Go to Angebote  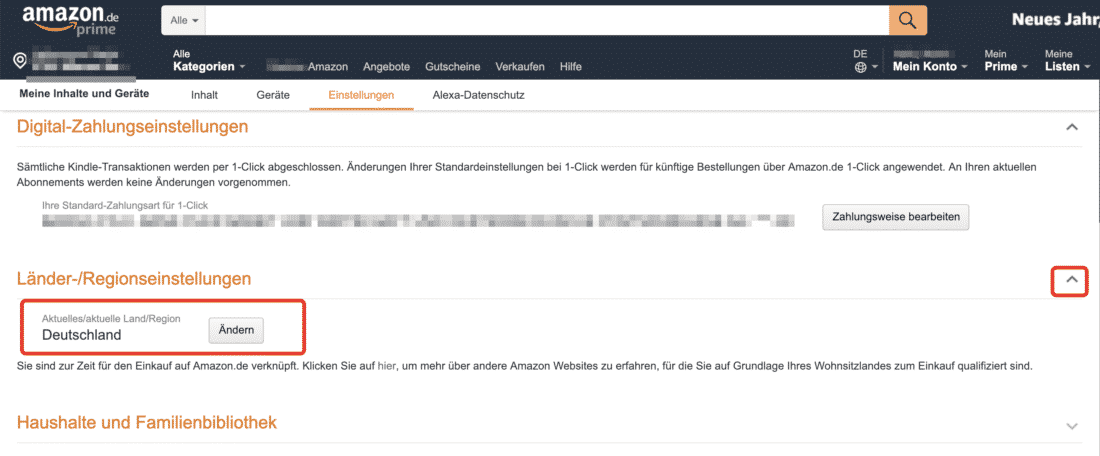[387, 67]
